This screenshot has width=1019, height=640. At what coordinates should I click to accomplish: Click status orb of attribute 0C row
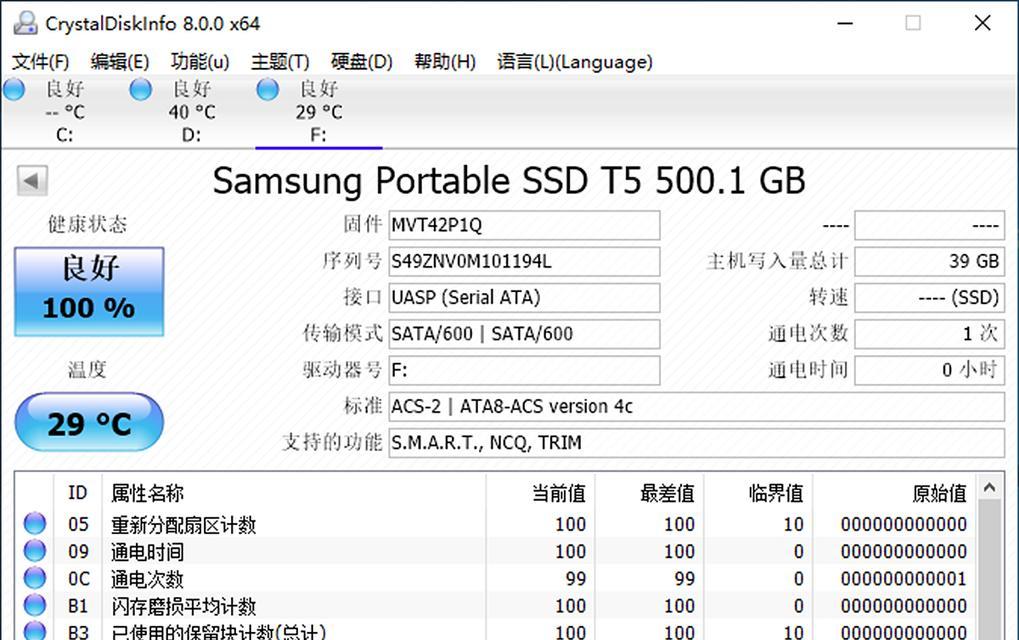click(x=34, y=578)
